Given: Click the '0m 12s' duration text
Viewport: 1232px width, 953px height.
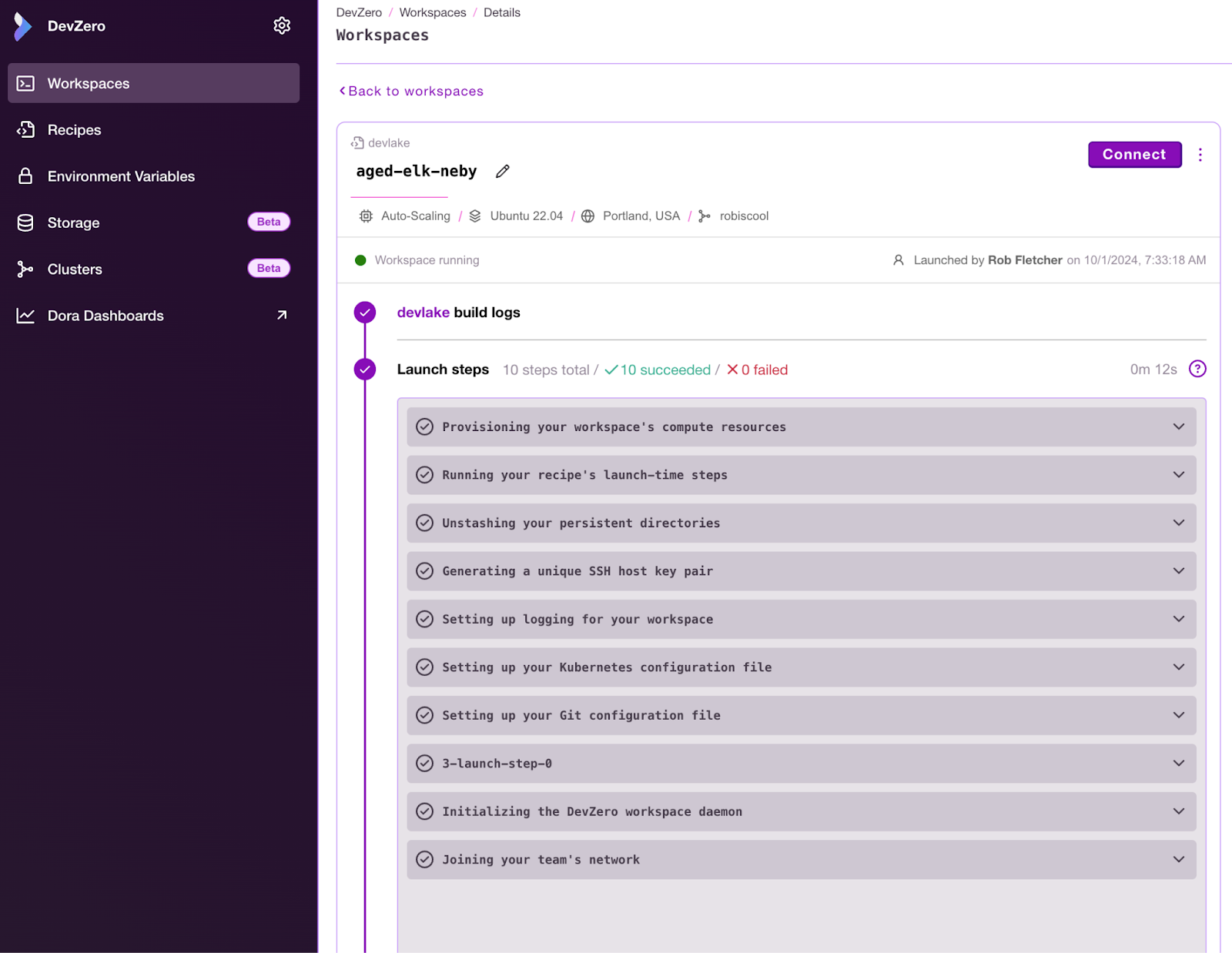Looking at the screenshot, I should pyautogui.click(x=1153, y=369).
